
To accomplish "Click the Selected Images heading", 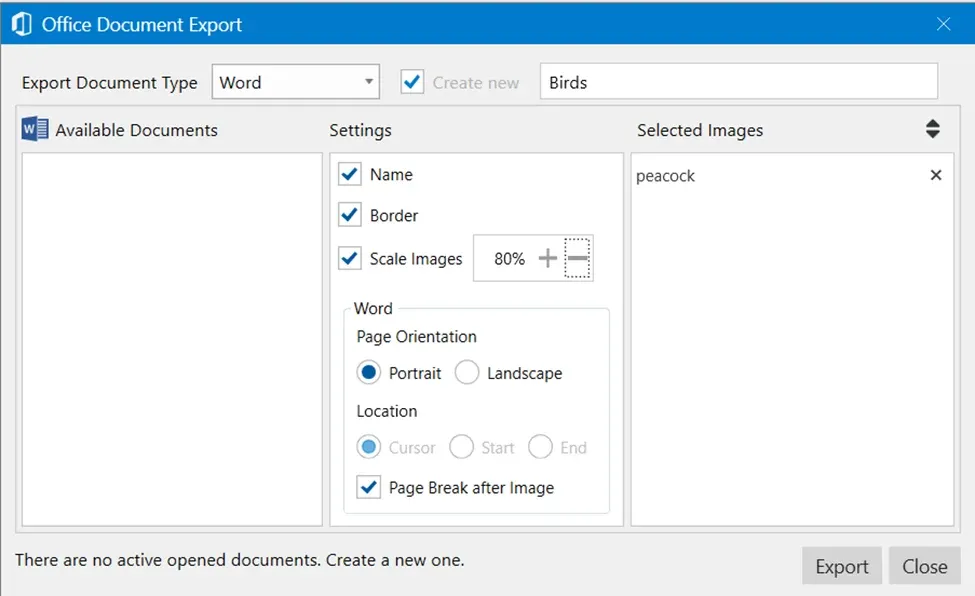I will coord(700,130).
